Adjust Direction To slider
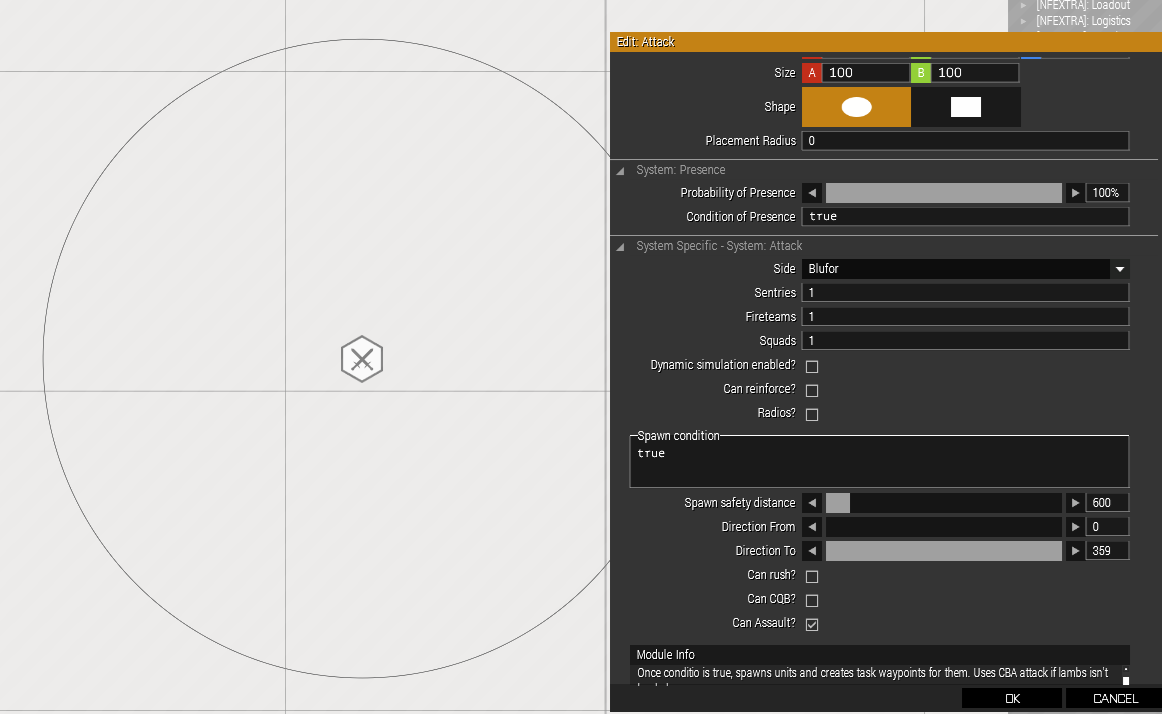 [943, 551]
